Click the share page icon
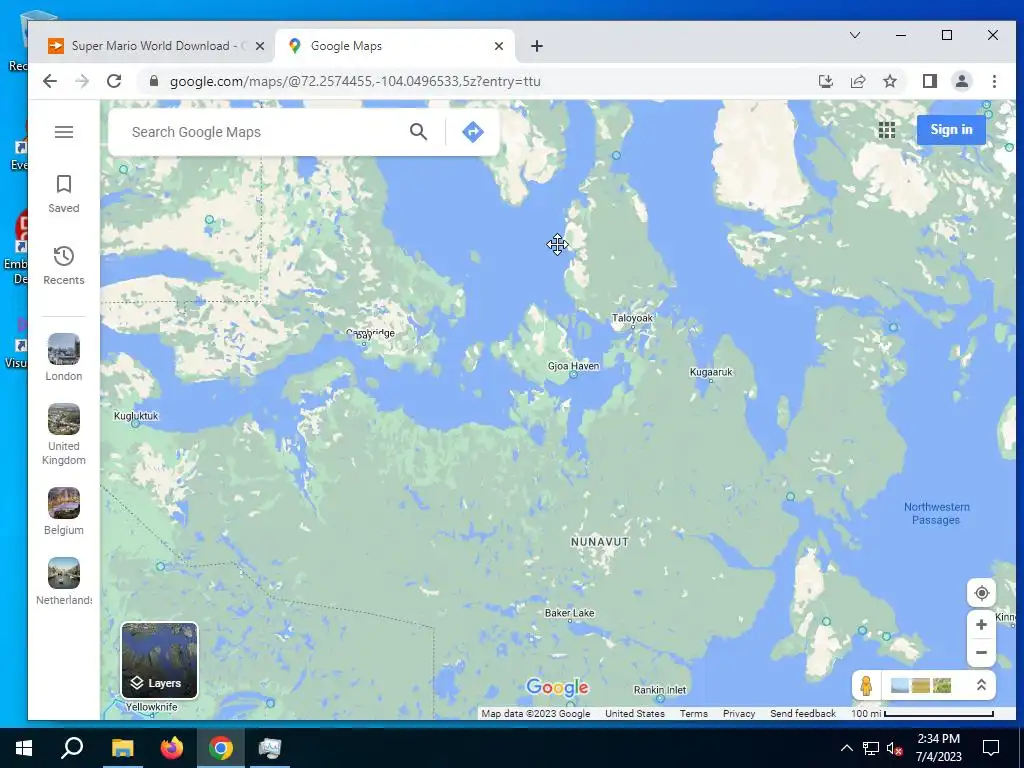Image resolution: width=1024 pixels, height=768 pixels. click(x=857, y=81)
